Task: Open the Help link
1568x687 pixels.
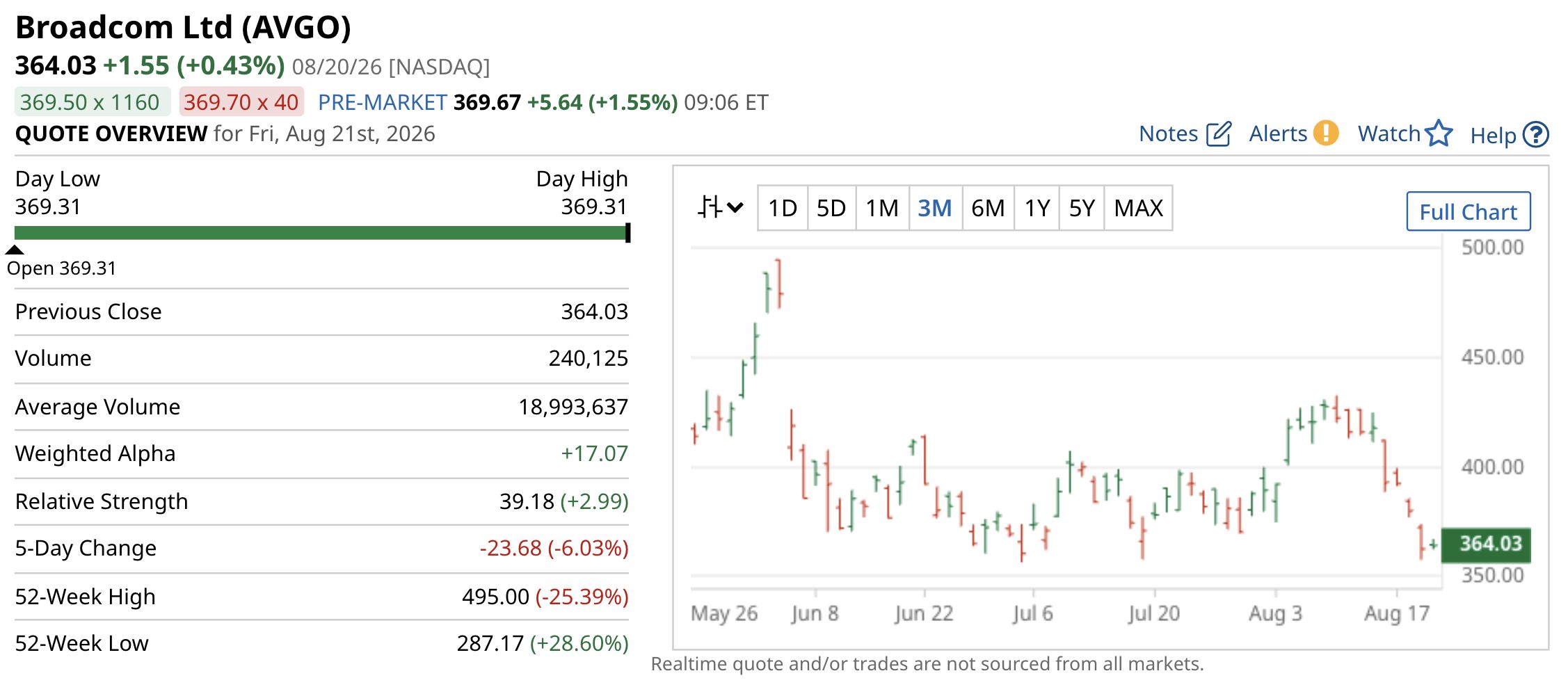Action: pos(1494,135)
